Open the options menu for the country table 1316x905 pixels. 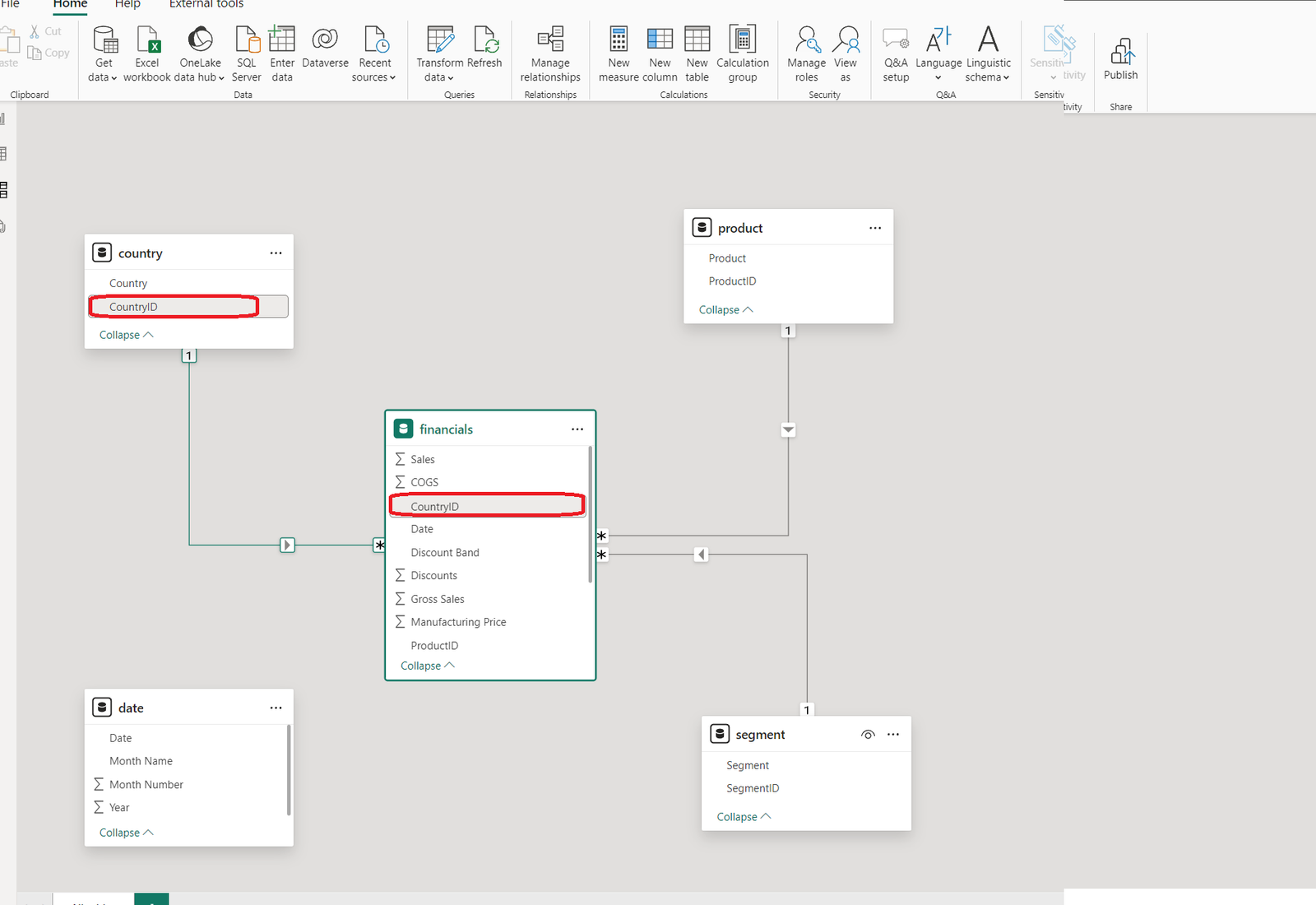[276, 253]
